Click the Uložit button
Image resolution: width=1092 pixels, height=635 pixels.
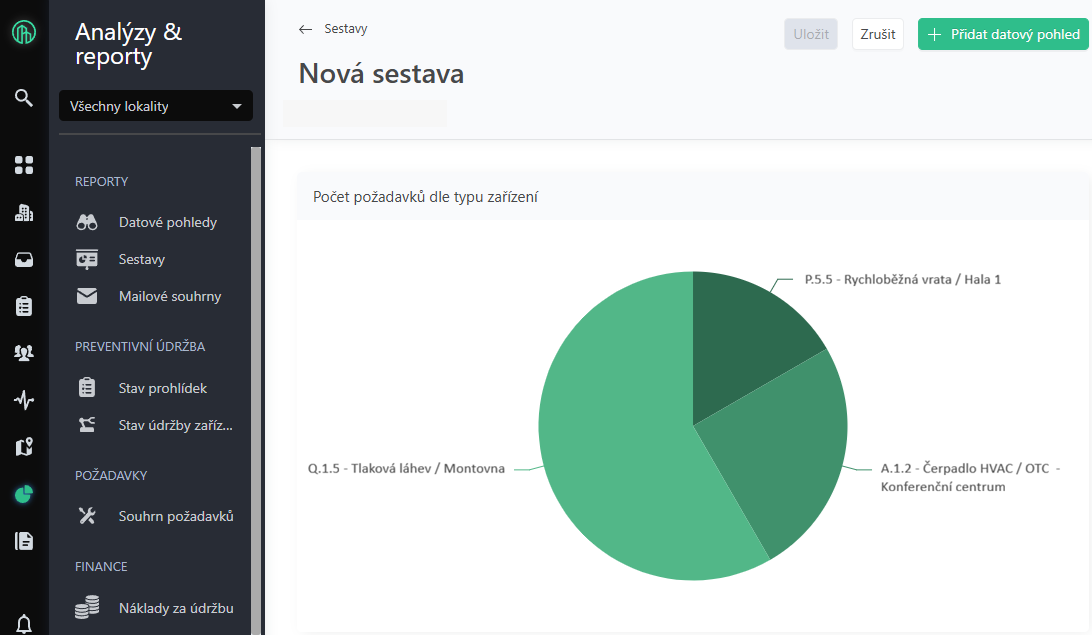(x=811, y=34)
